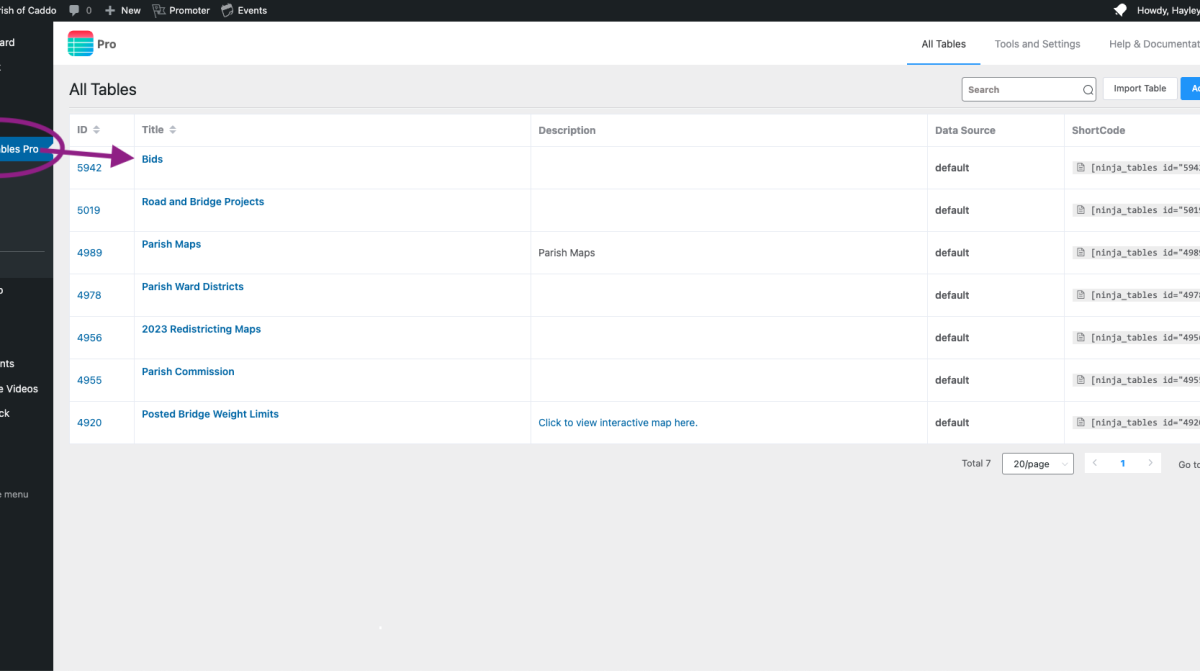Click the comments bubble icon in admin bar
The height and width of the screenshot is (671, 1200).
(75, 10)
